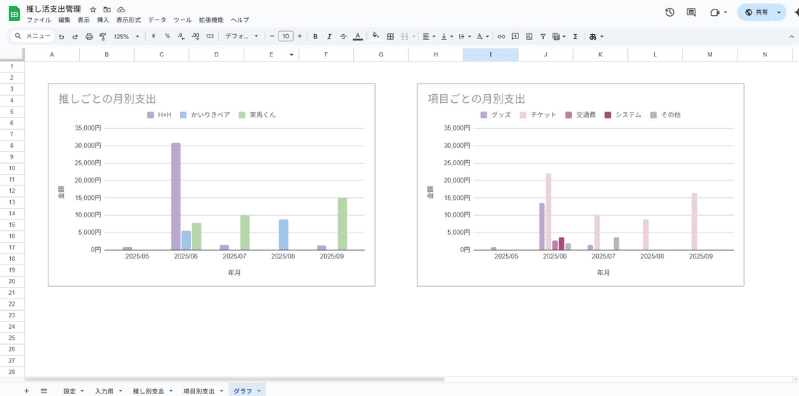Create a filter with funnel icon

coord(543,37)
